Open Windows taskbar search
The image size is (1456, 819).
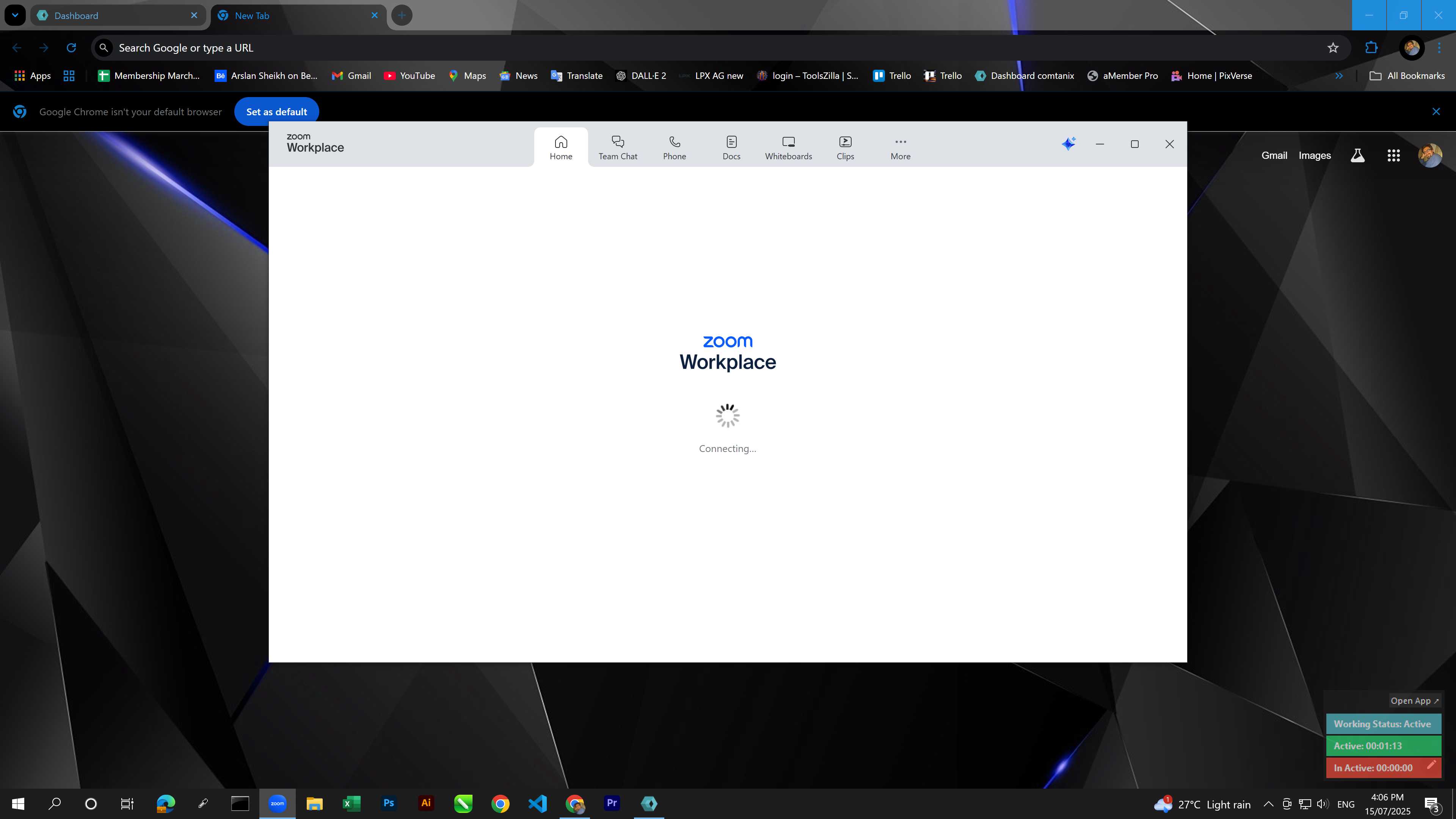pos(54,804)
